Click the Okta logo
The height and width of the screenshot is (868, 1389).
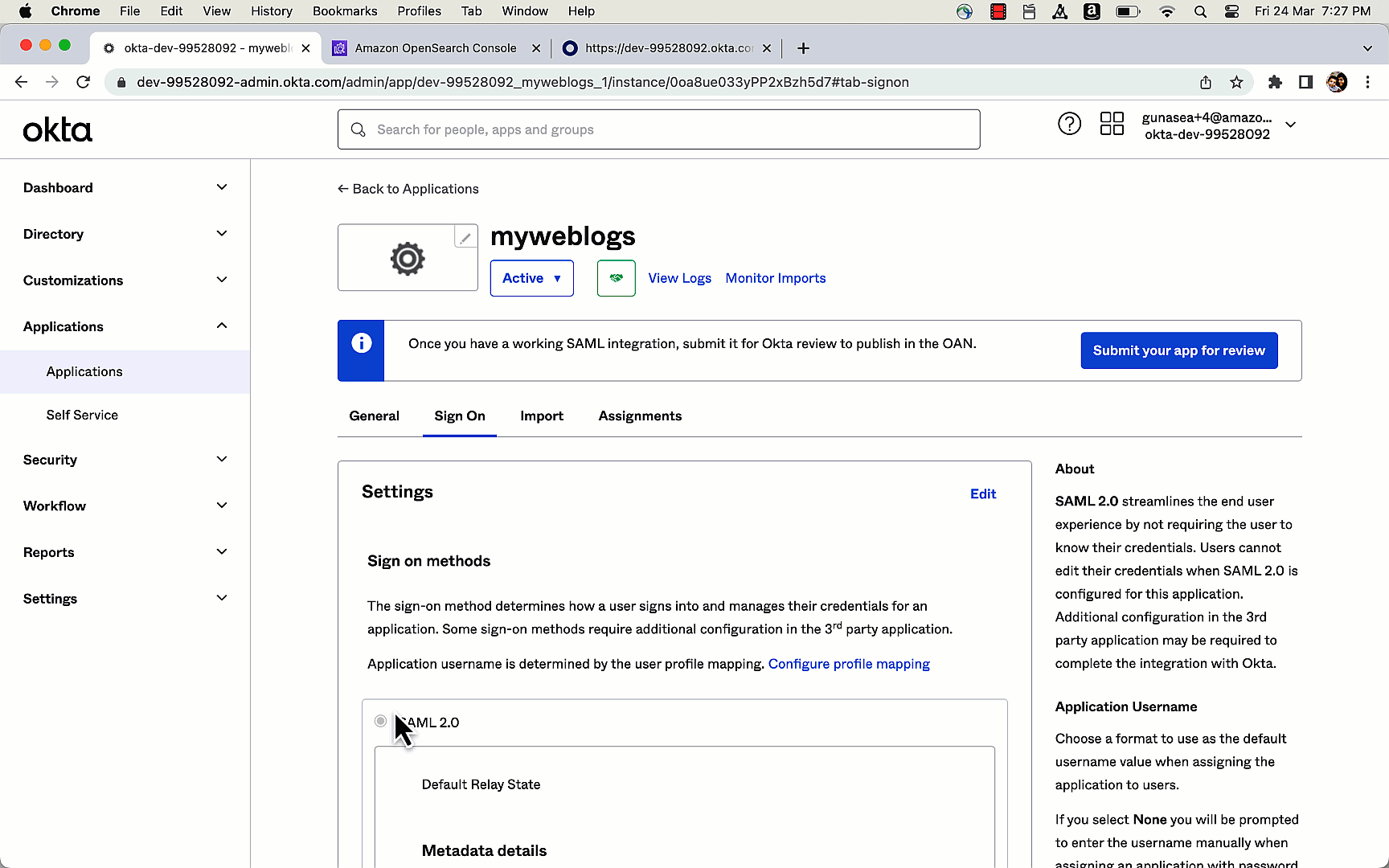pos(58,130)
